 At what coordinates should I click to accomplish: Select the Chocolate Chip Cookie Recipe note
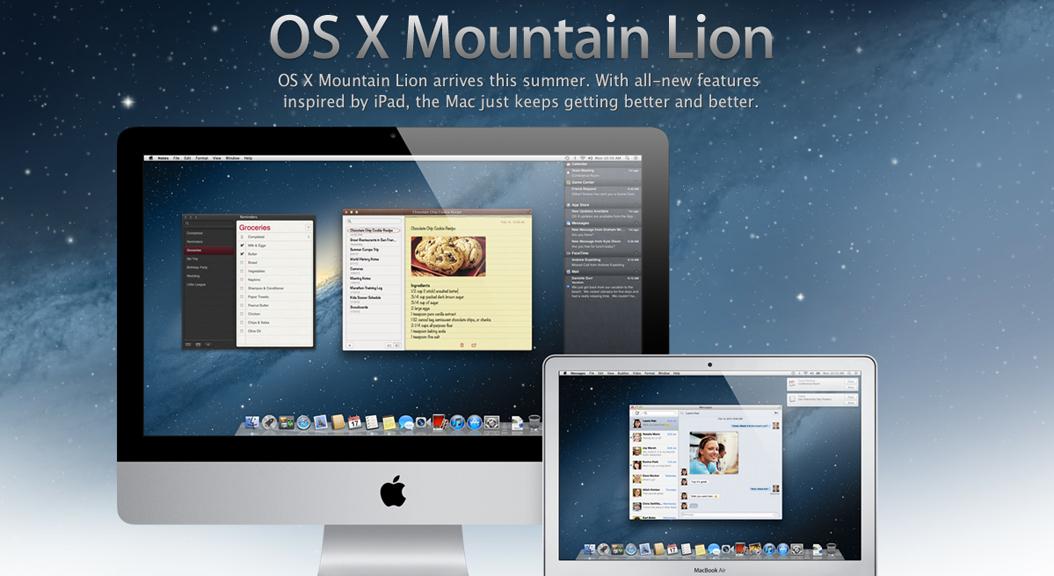coord(373,230)
